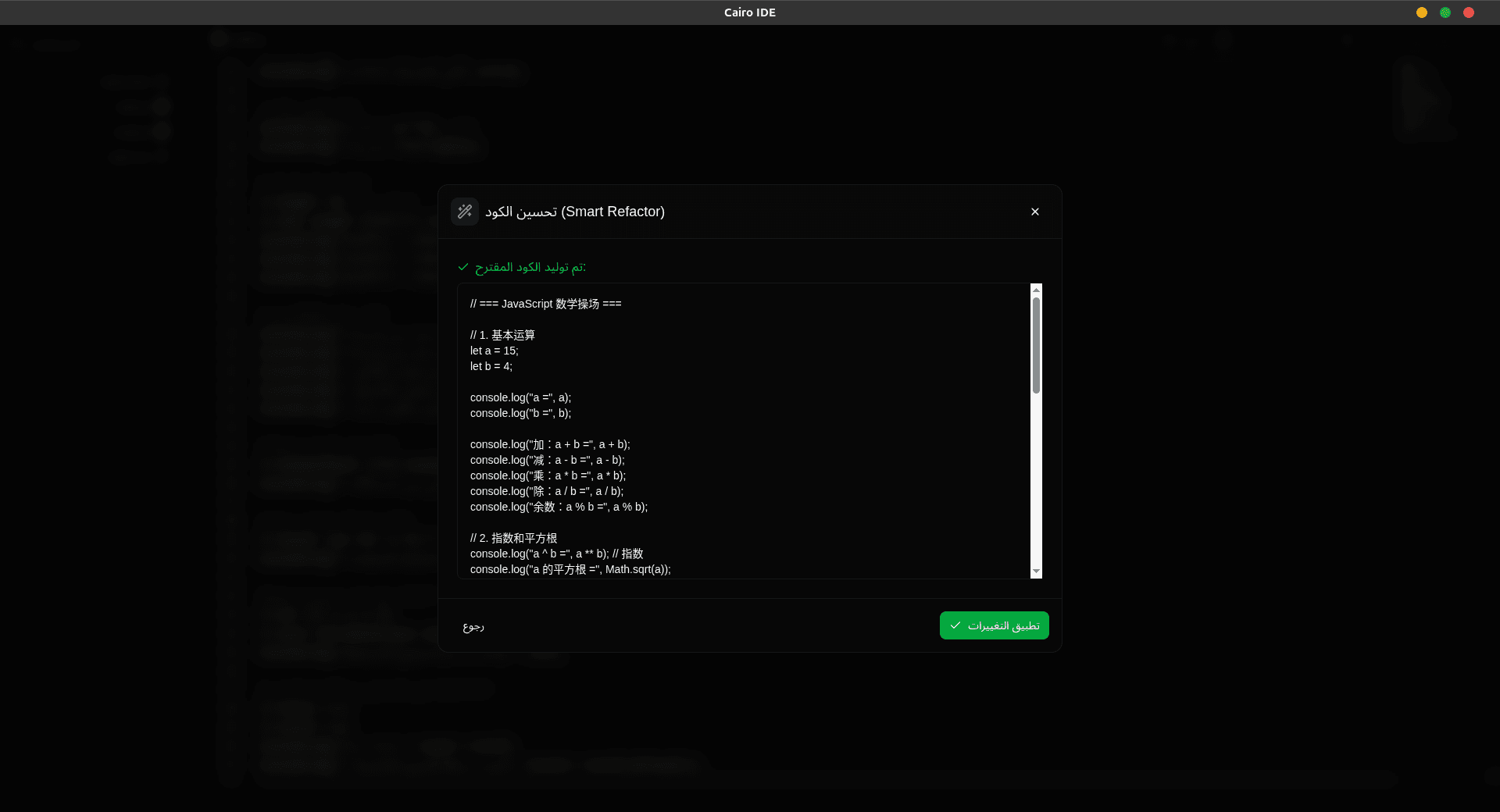Click the scroll up arrow in code preview
The height and width of the screenshot is (812, 1500).
(x=1036, y=290)
